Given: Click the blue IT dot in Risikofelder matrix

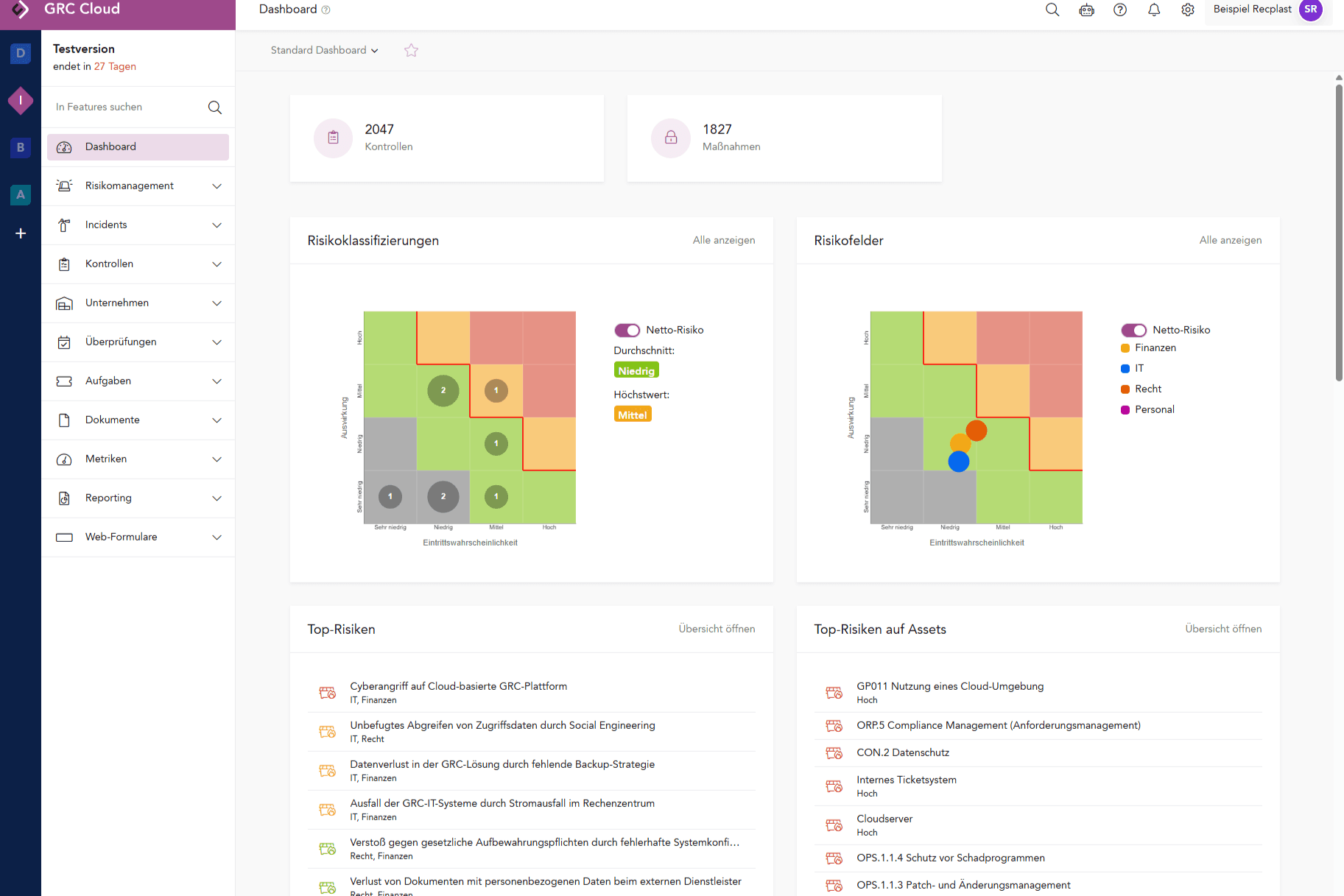Looking at the screenshot, I should point(958,462).
